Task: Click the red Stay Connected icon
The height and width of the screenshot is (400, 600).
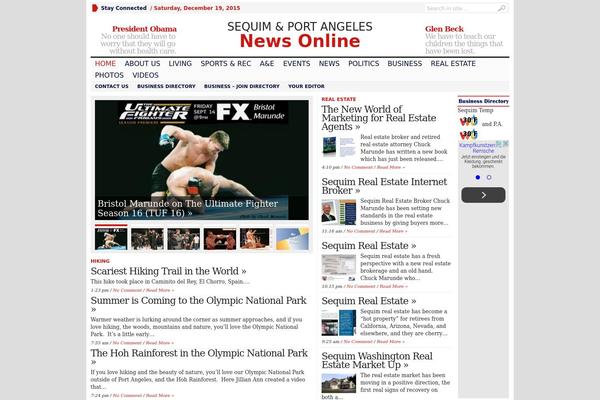Action: [95, 8]
